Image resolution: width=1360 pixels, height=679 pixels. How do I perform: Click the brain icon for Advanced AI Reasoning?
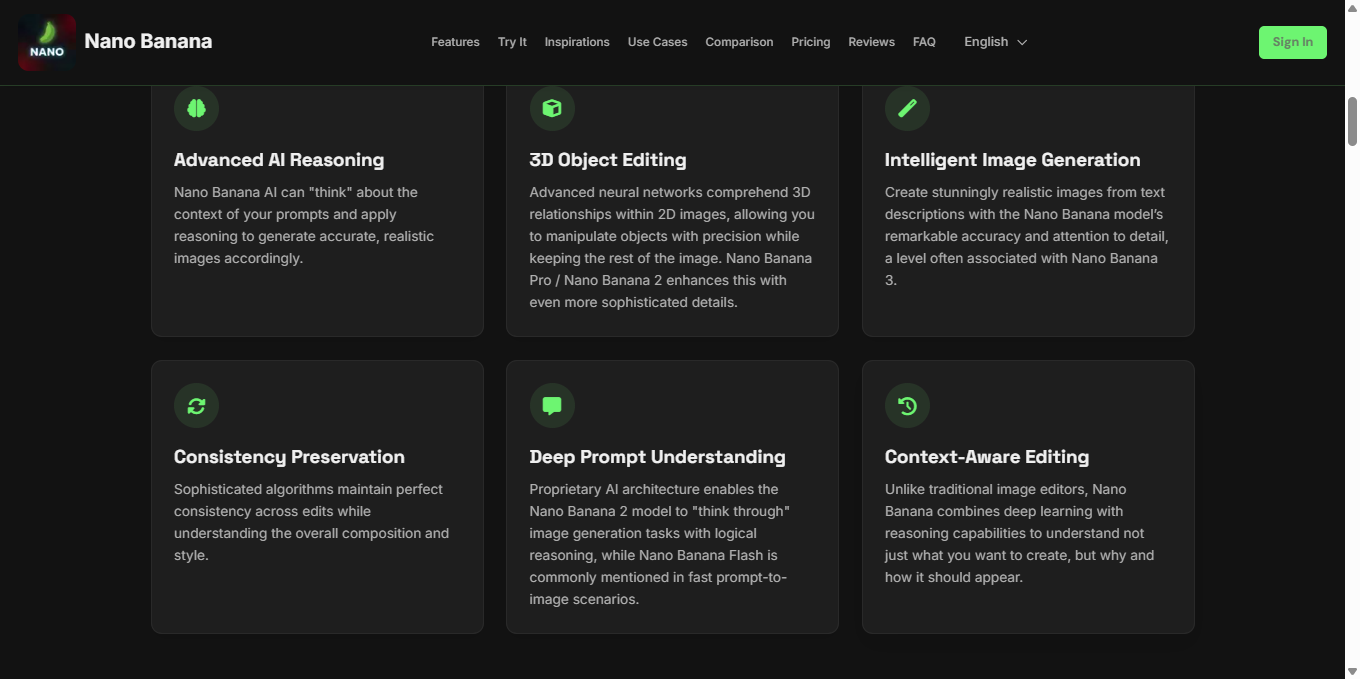tap(196, 109)
